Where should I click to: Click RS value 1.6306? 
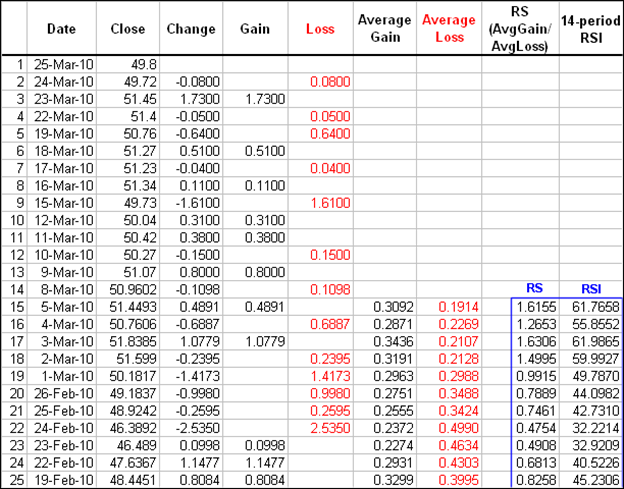click(x=536, y=341)
